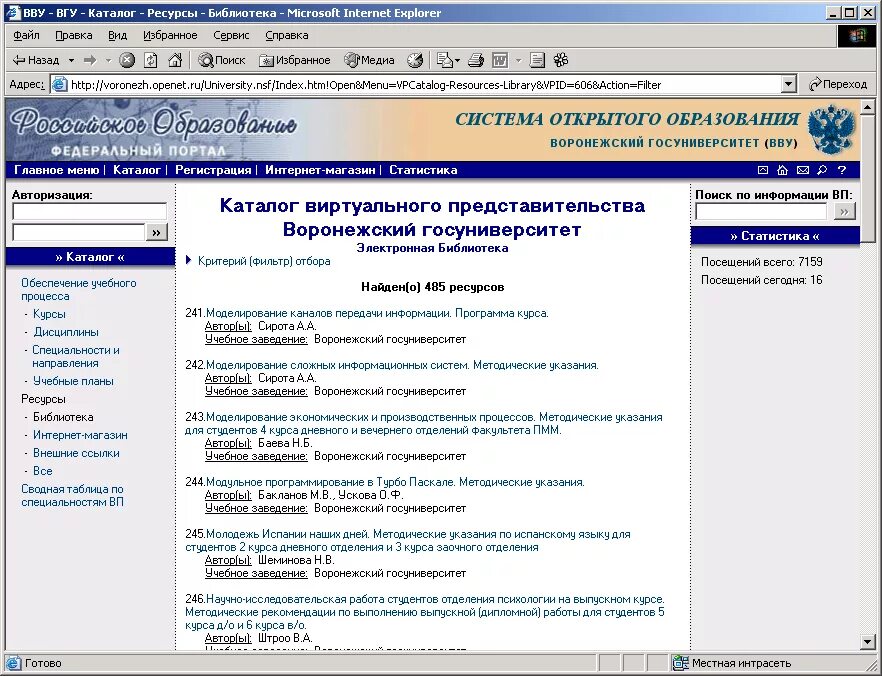Open the Дисциплины sidebar link
This screenshot has width=882, height=676.
[x=66, y=332]
